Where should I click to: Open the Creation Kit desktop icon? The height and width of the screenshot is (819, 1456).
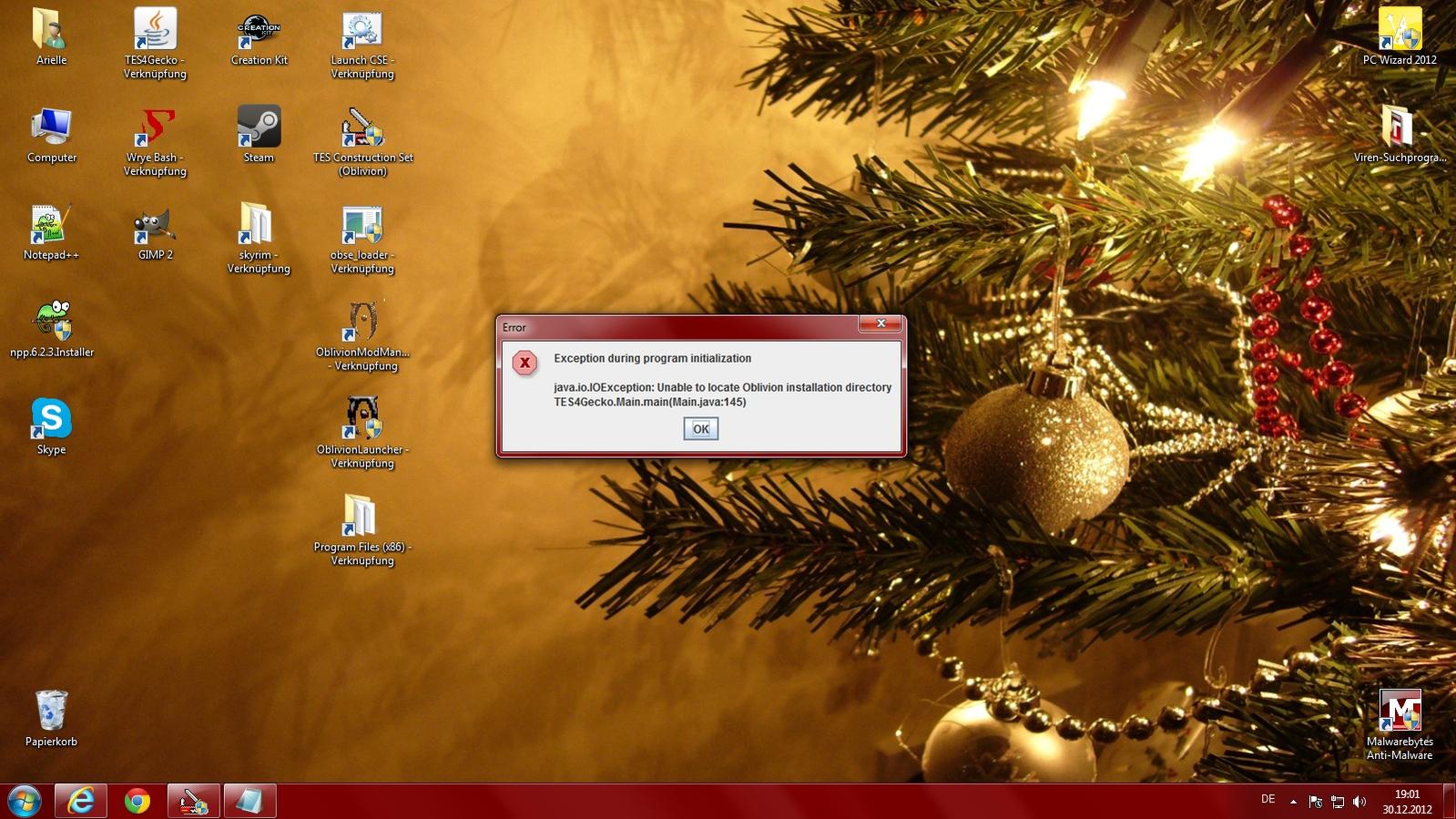(x=259, y=31)
